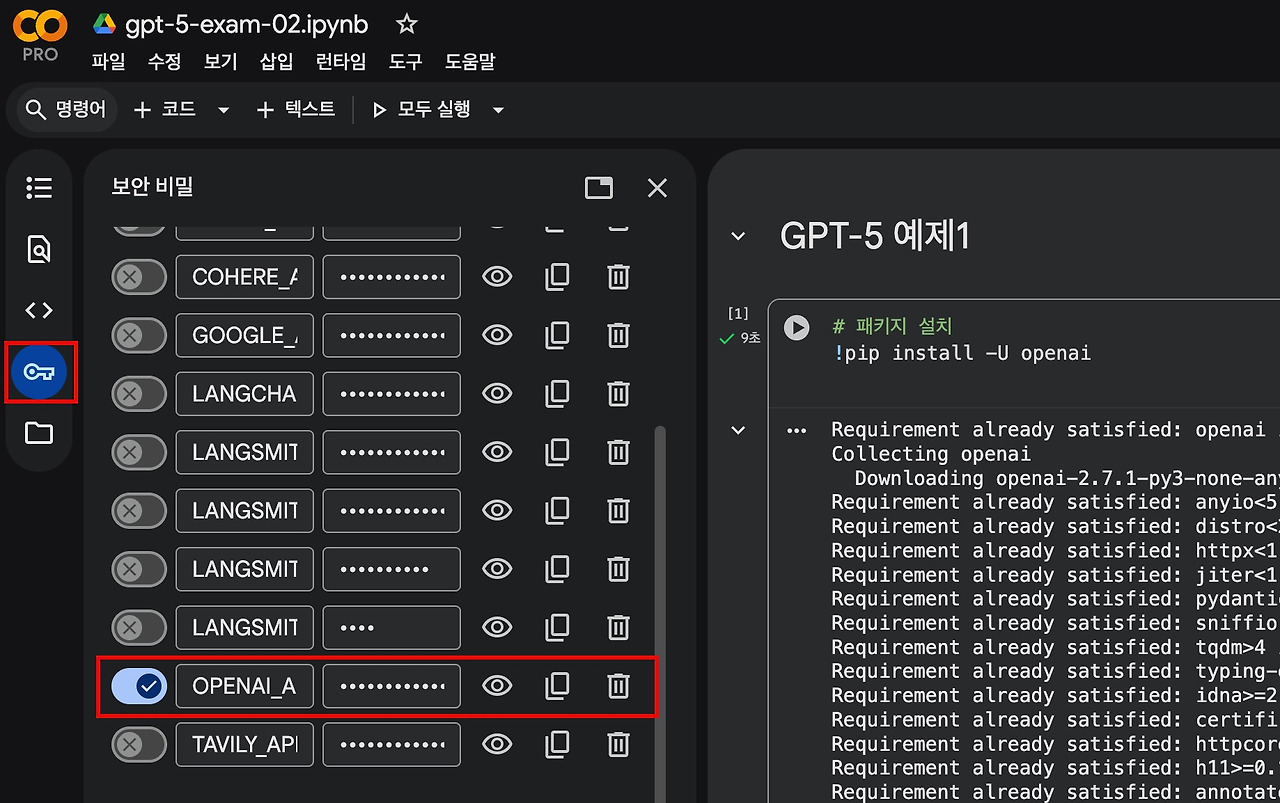
Task: Copy the TAVILY_API secret value
Action: click(557, 744)
